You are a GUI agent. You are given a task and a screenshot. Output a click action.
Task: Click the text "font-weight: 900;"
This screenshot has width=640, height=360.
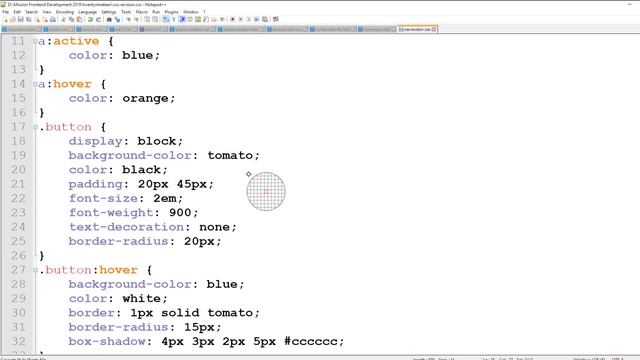pyautogui.click(x=133, y=213)
